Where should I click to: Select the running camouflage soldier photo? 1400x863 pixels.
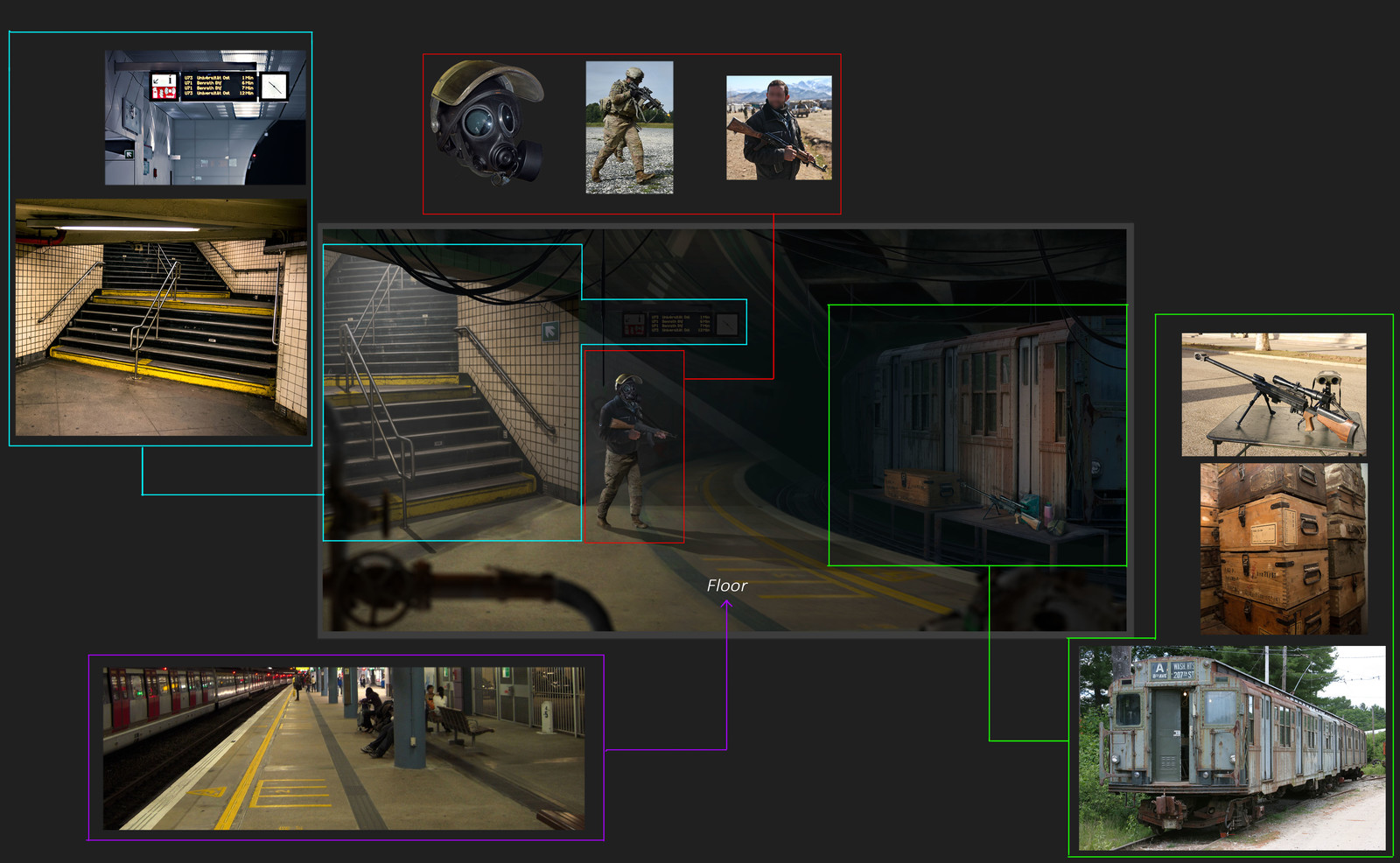tap(629, 128)
